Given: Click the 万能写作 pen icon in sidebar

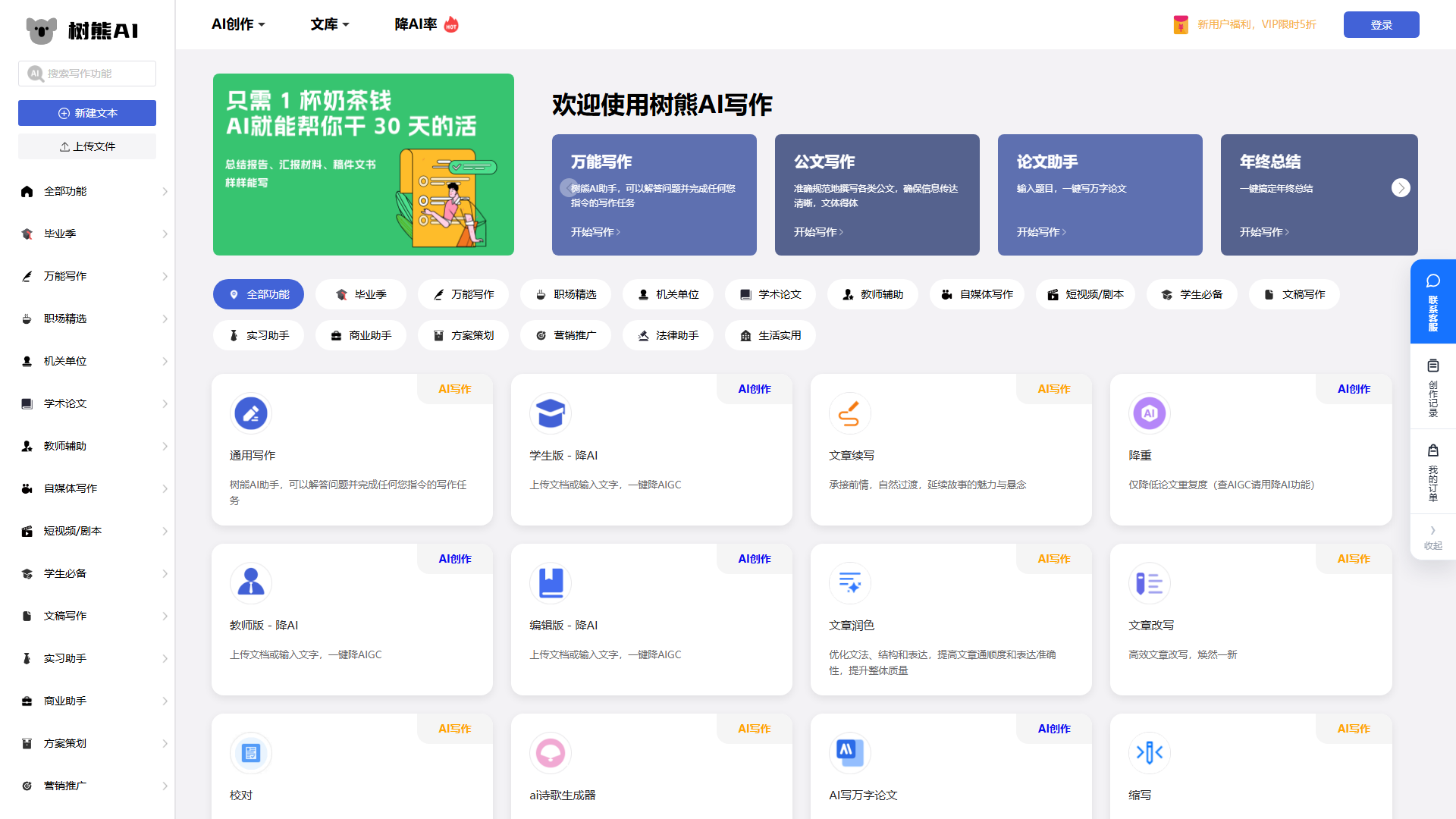Looking at the screenshot, I should pyautogui.click(x=27, y=276).
